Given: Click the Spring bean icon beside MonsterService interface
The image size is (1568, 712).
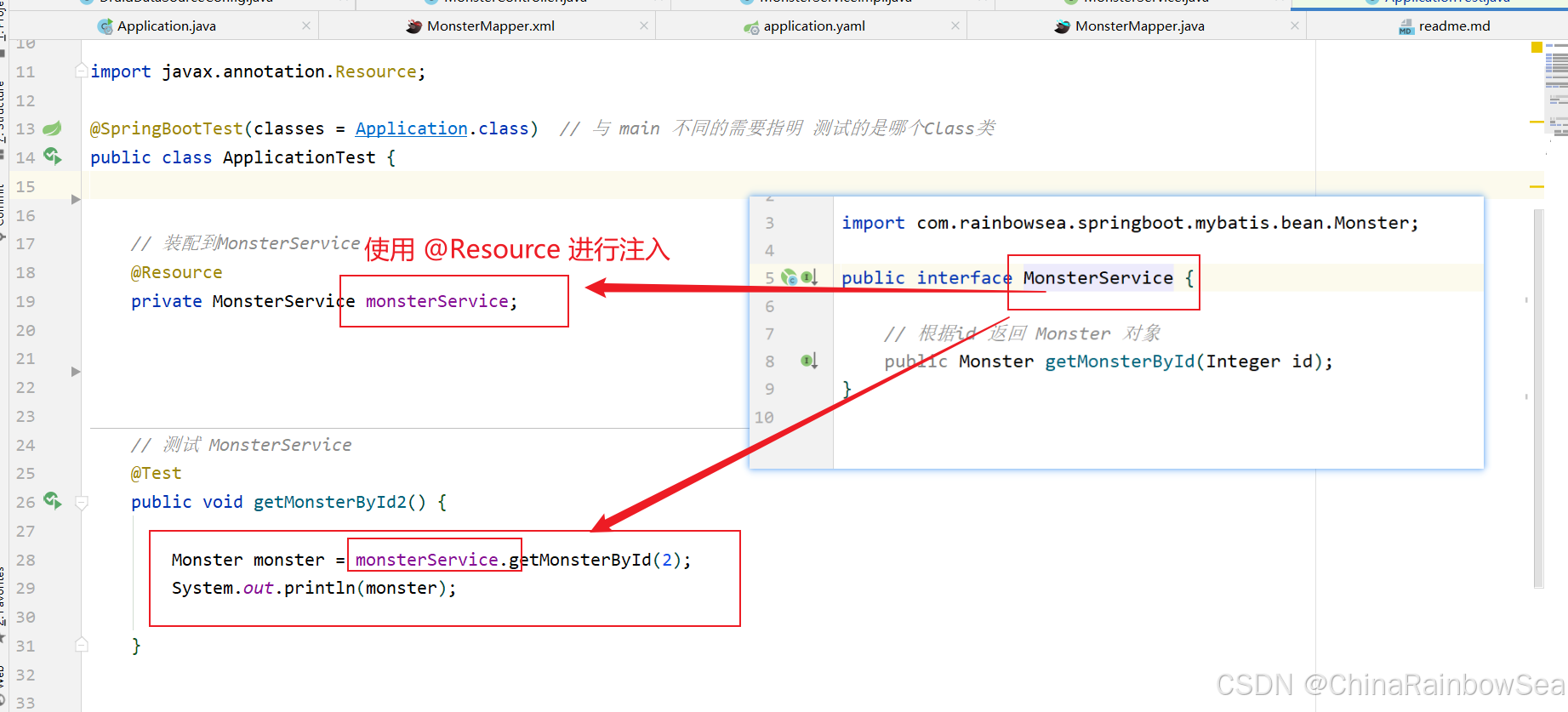Looking at the screenshot, I should pyautogui.click(x=789, y=276).
